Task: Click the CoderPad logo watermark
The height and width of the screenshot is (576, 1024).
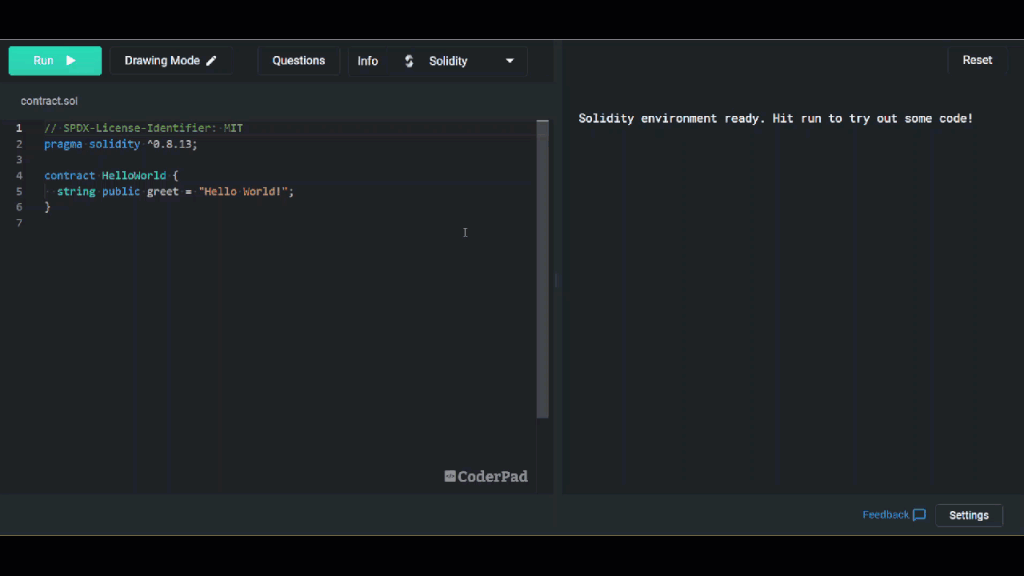Action: pyautogui.click(x=486, y=476)
